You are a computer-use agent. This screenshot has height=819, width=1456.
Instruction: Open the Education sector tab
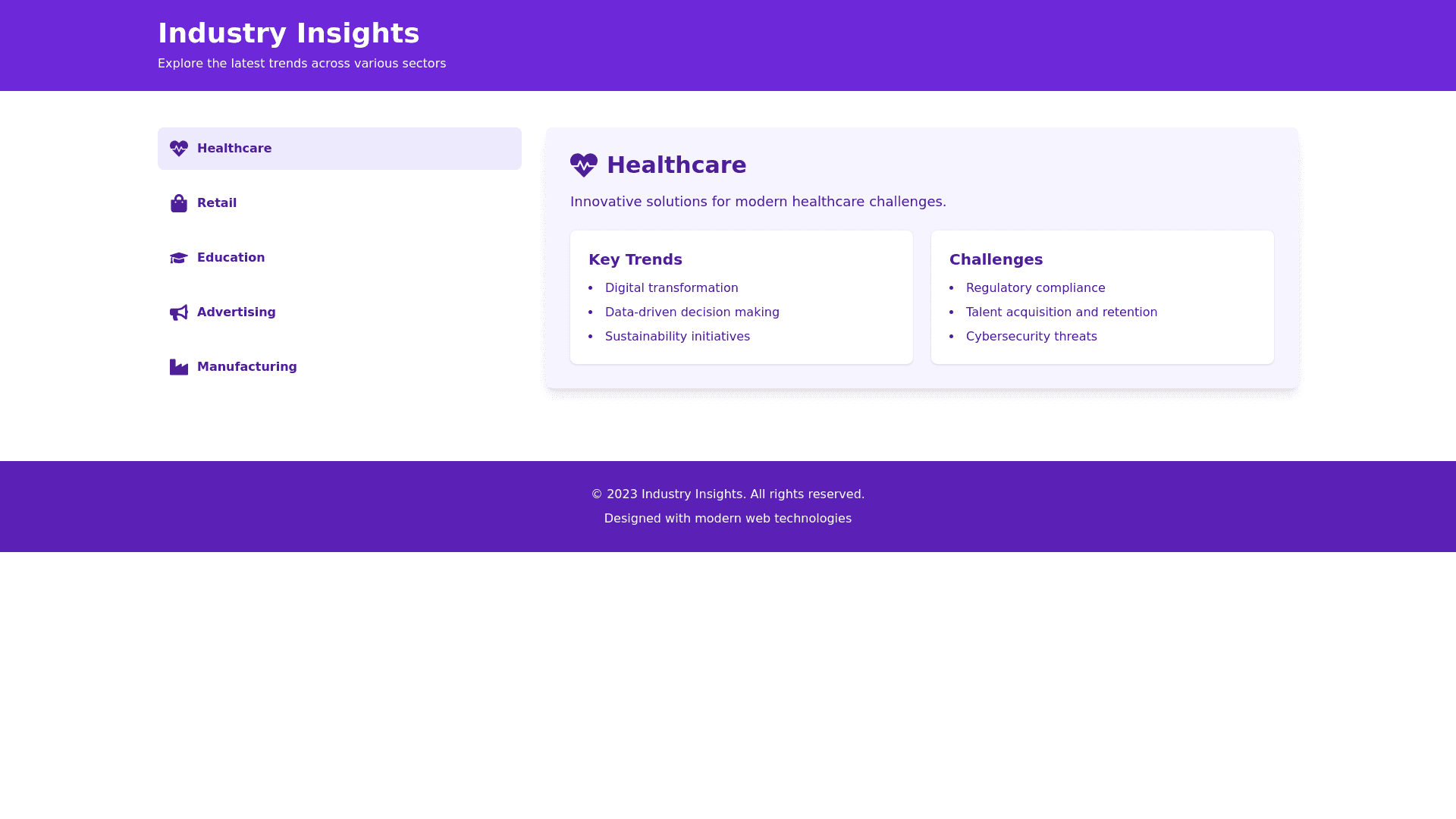(339, 258)
